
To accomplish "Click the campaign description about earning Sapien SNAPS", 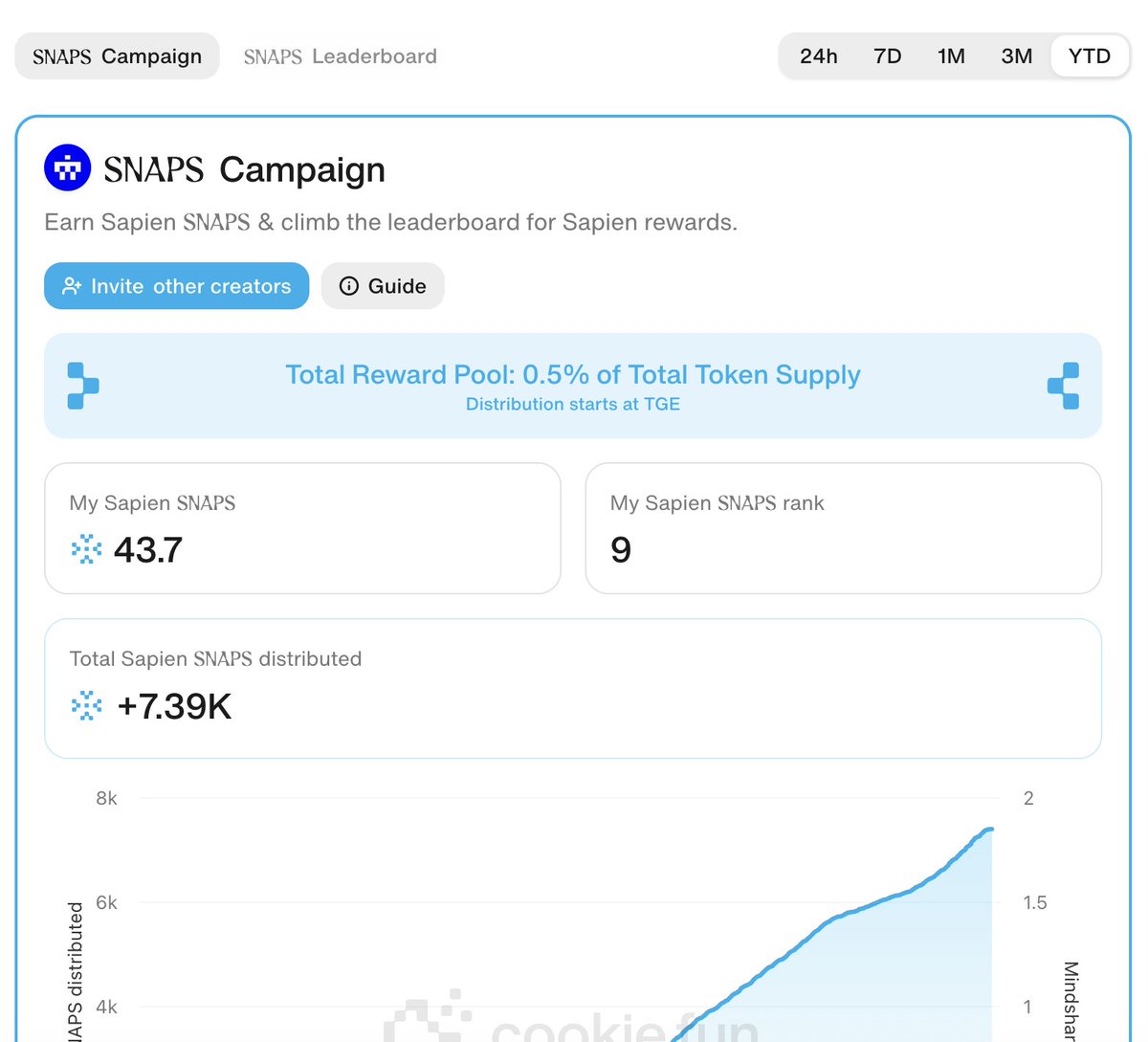I will (x=390, y=222).
